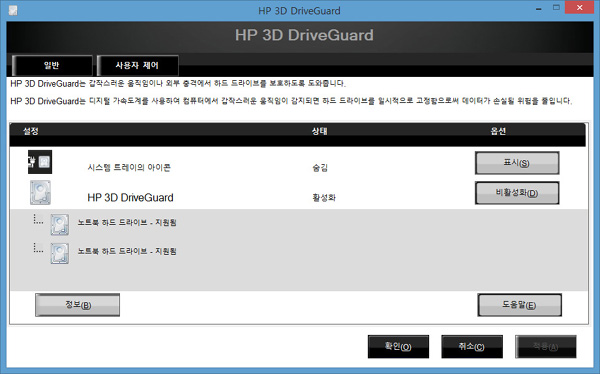This screenshot has height=374, width=600.
Task: Click the greyed 적용(A) apply button
Action: click(546, 347)
